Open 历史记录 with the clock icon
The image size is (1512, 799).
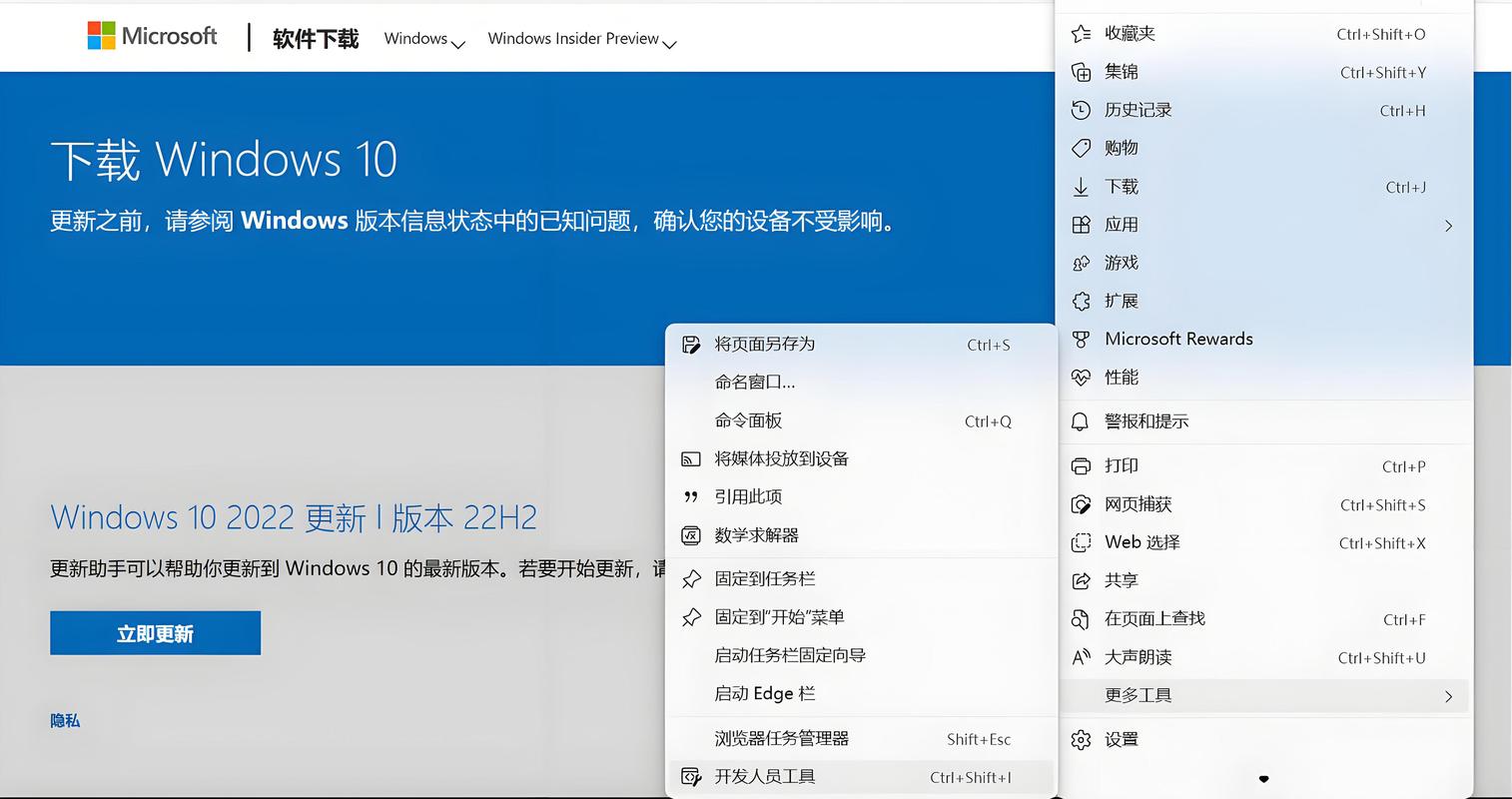coord(1082,110)
